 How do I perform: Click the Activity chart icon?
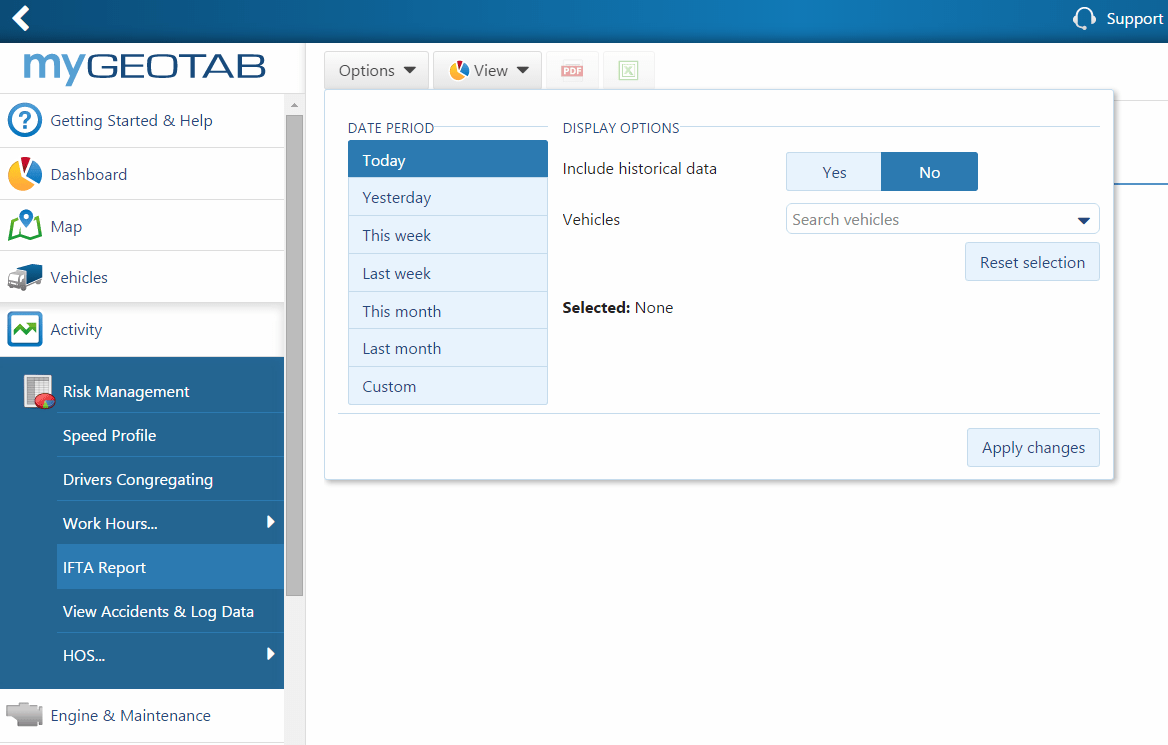click(25, 329)
